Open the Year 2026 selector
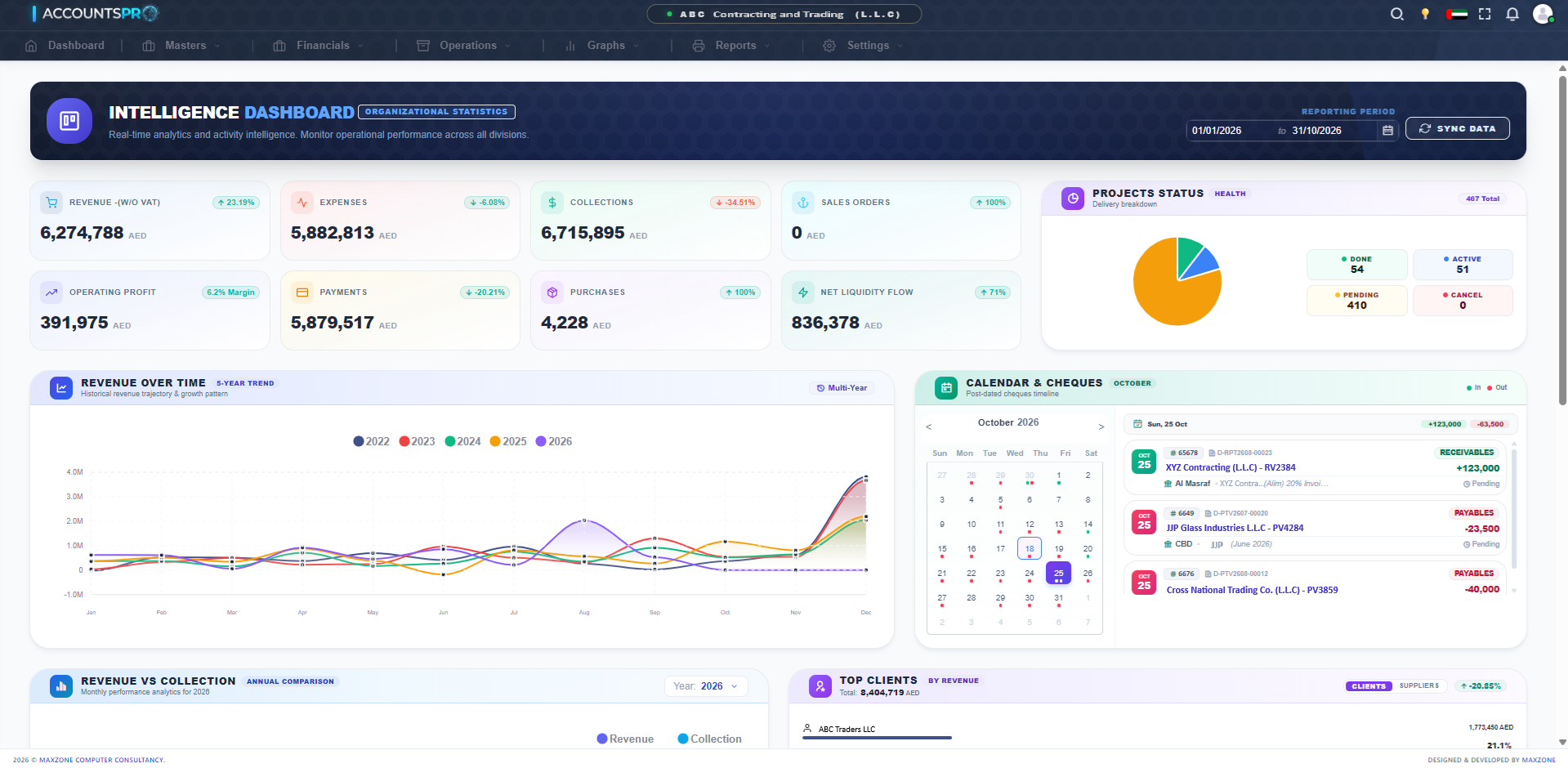This screenshot has height=768, width=1568. 708,686
